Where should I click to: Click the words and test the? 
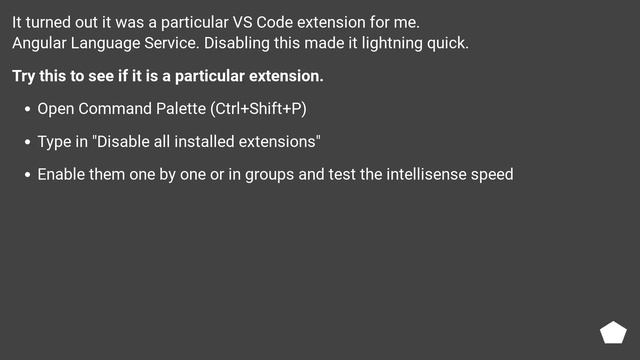[340, 175]
